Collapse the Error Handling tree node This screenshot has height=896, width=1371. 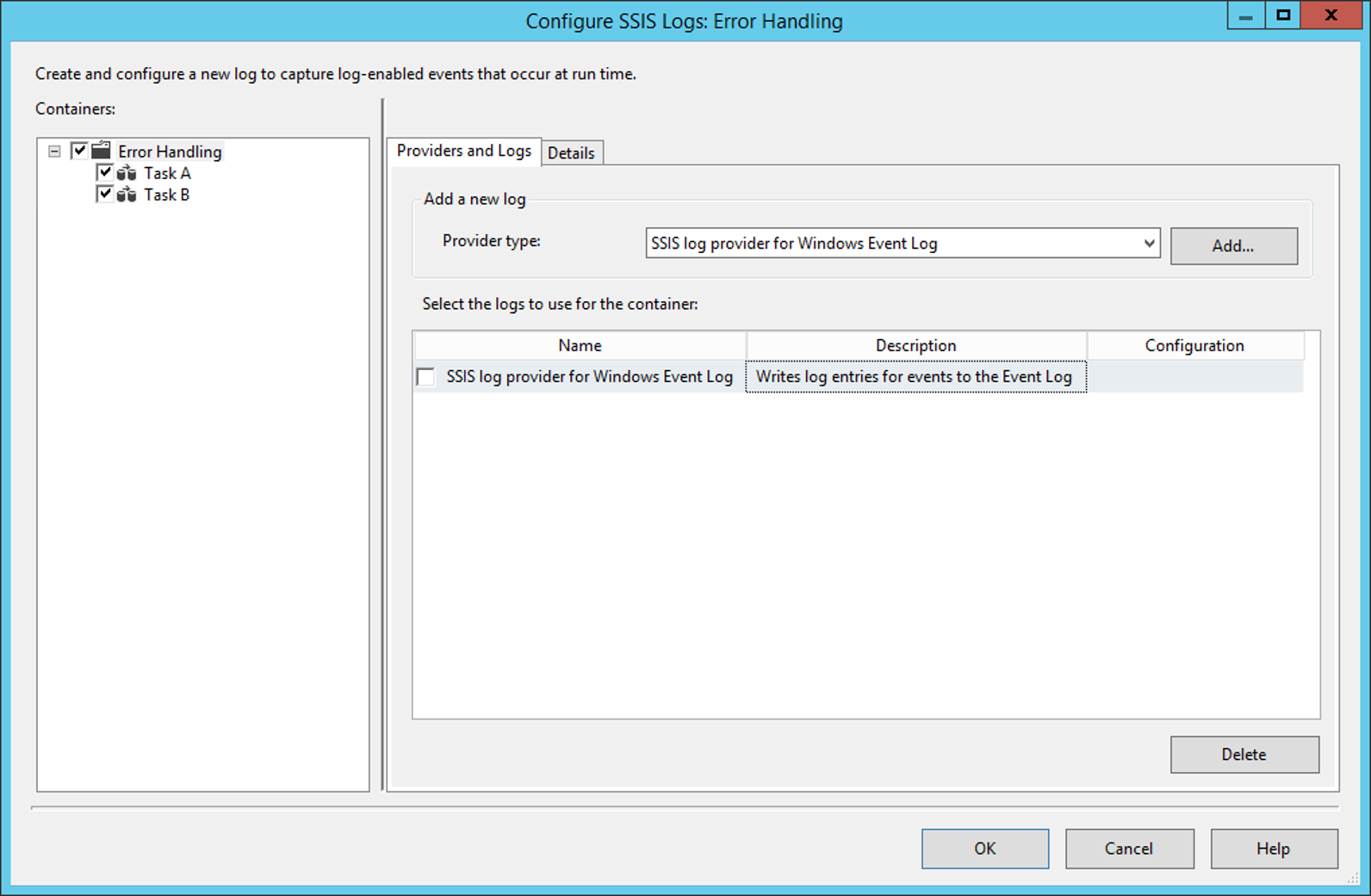coord(54,151)
